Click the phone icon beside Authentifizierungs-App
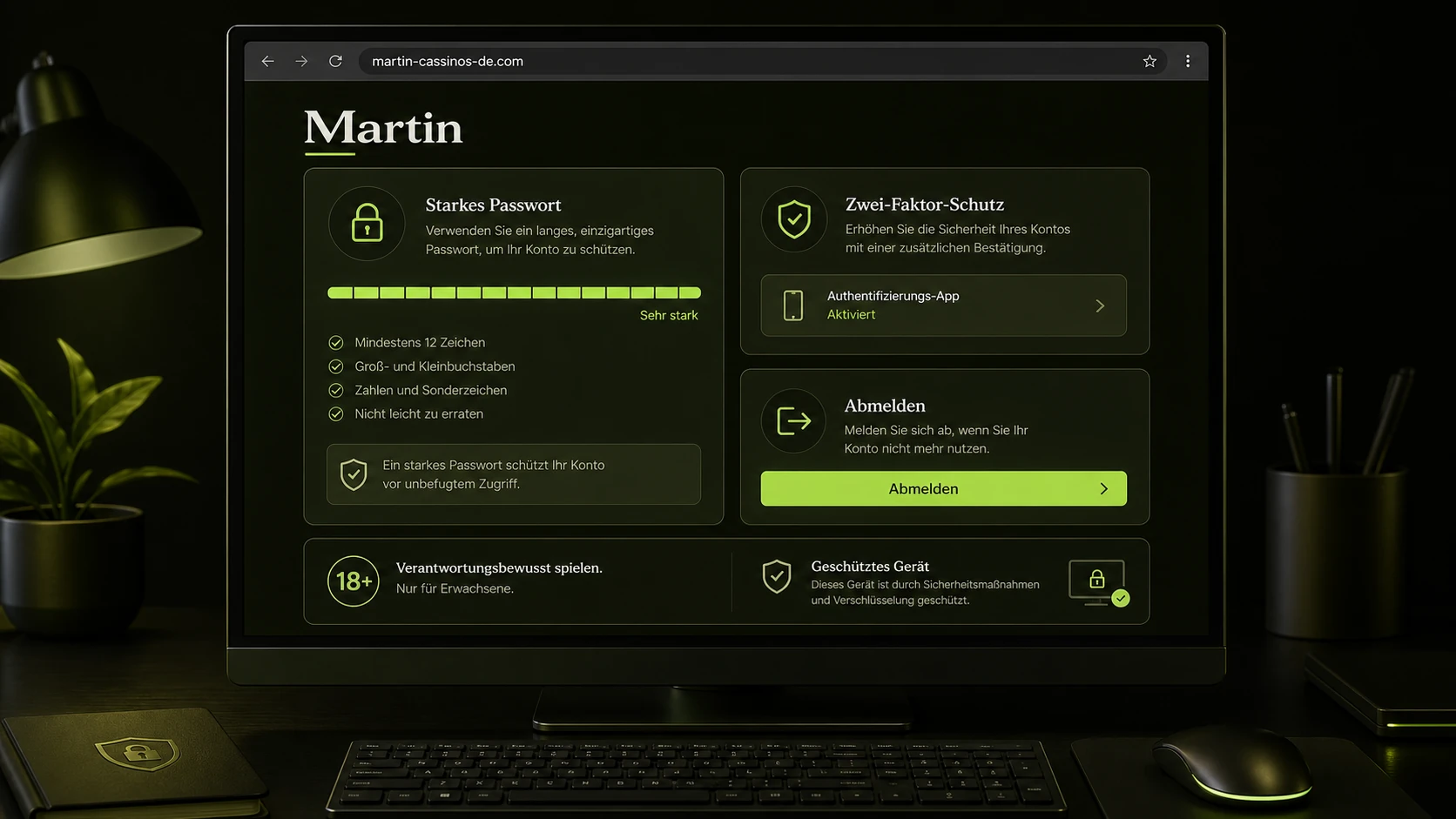 [x=793, y=305]
